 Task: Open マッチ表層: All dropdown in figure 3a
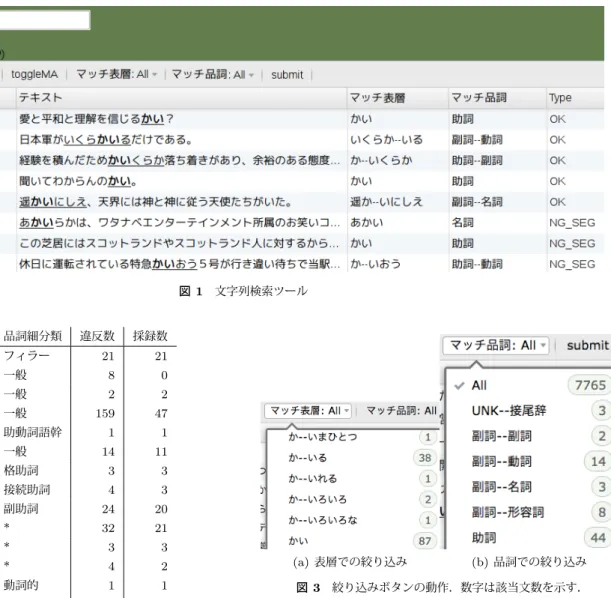tap(308, 411)
